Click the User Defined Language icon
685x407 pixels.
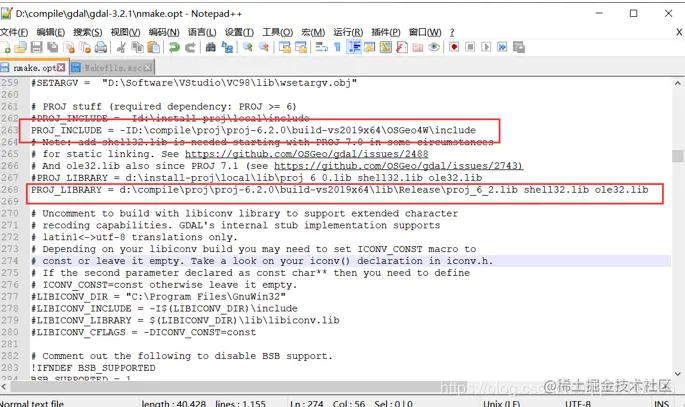click(x=370, y=47)
